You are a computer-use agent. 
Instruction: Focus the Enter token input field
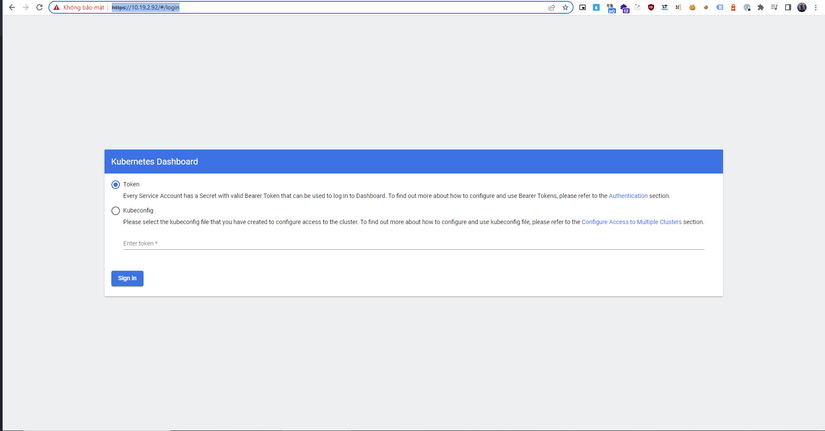[x=414, y=244]
